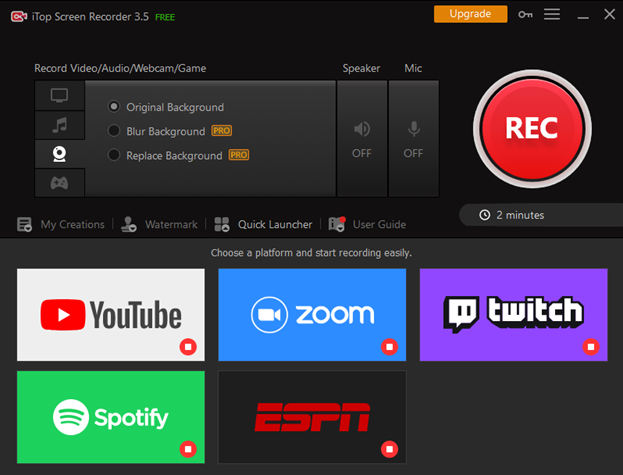This screenshot has height=475, width=623.
Task: Click the iTop Screen Recorder logo icon
Action: [19, 17]
